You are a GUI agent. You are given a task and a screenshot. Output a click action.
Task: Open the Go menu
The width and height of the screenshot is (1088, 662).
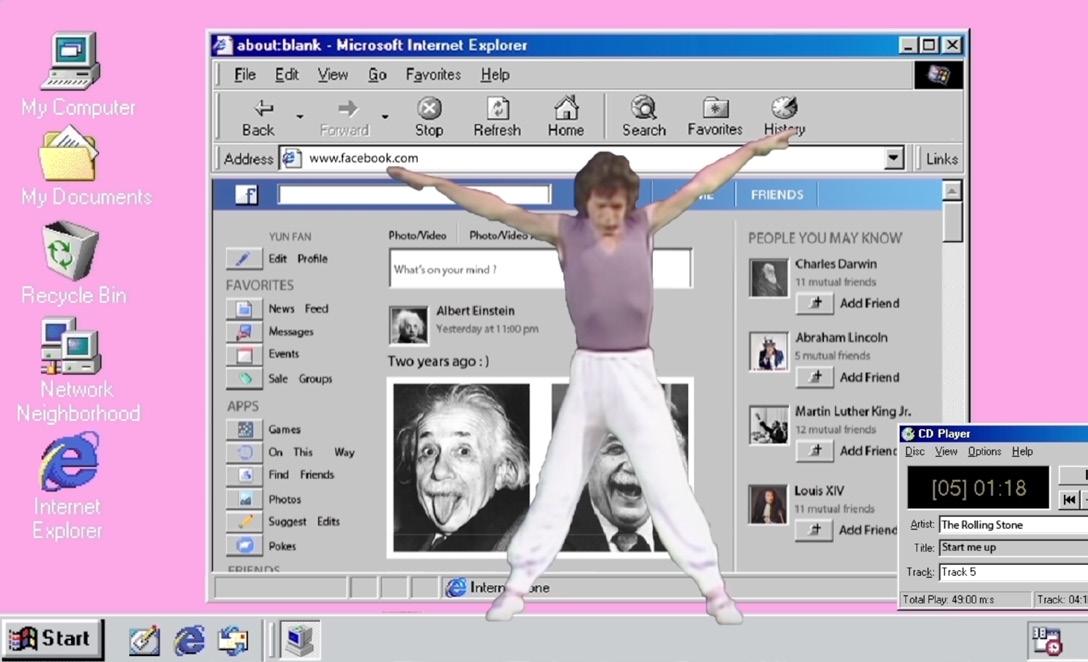click(x=377, y=74)
